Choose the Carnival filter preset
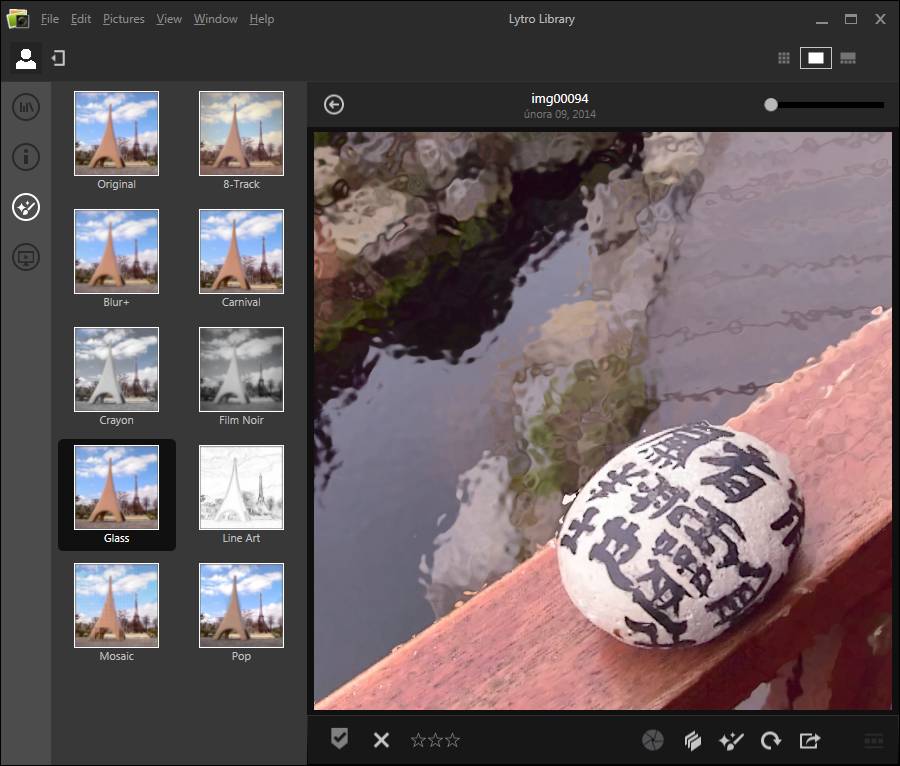Image resolution: width=900 pixels, height=766 pixels. point(241,252)
